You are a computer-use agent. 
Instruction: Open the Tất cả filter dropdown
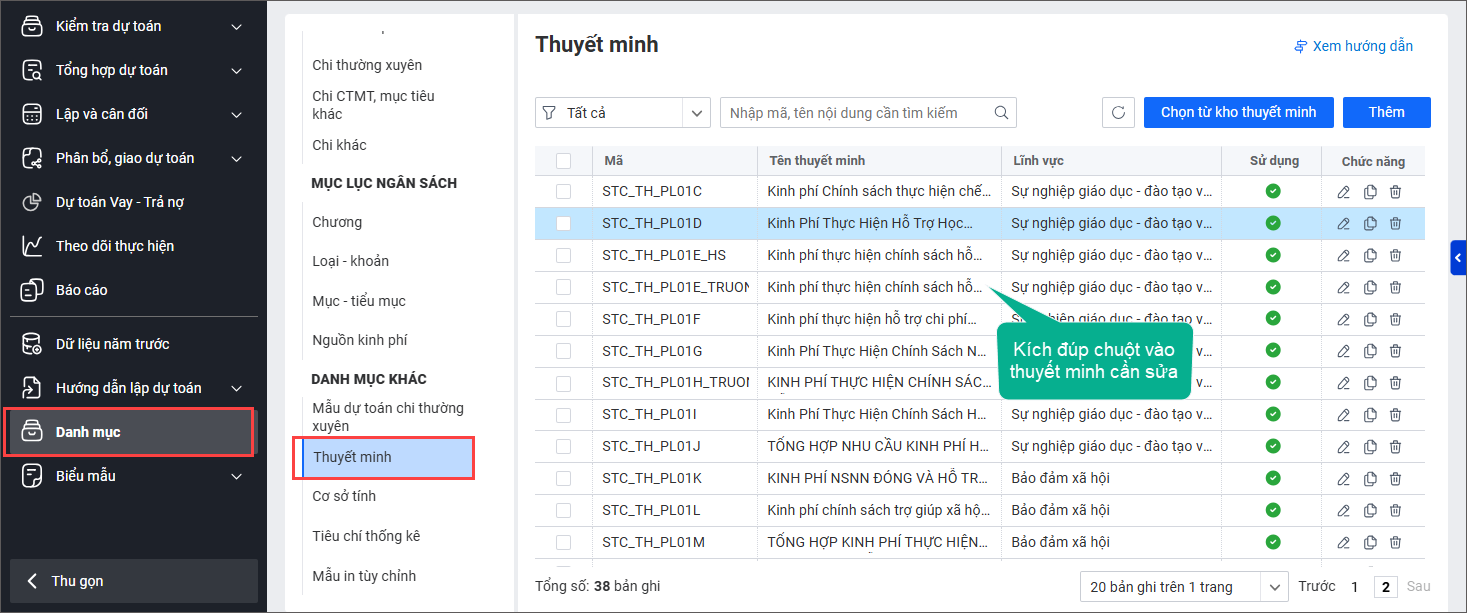click(622, 113)
